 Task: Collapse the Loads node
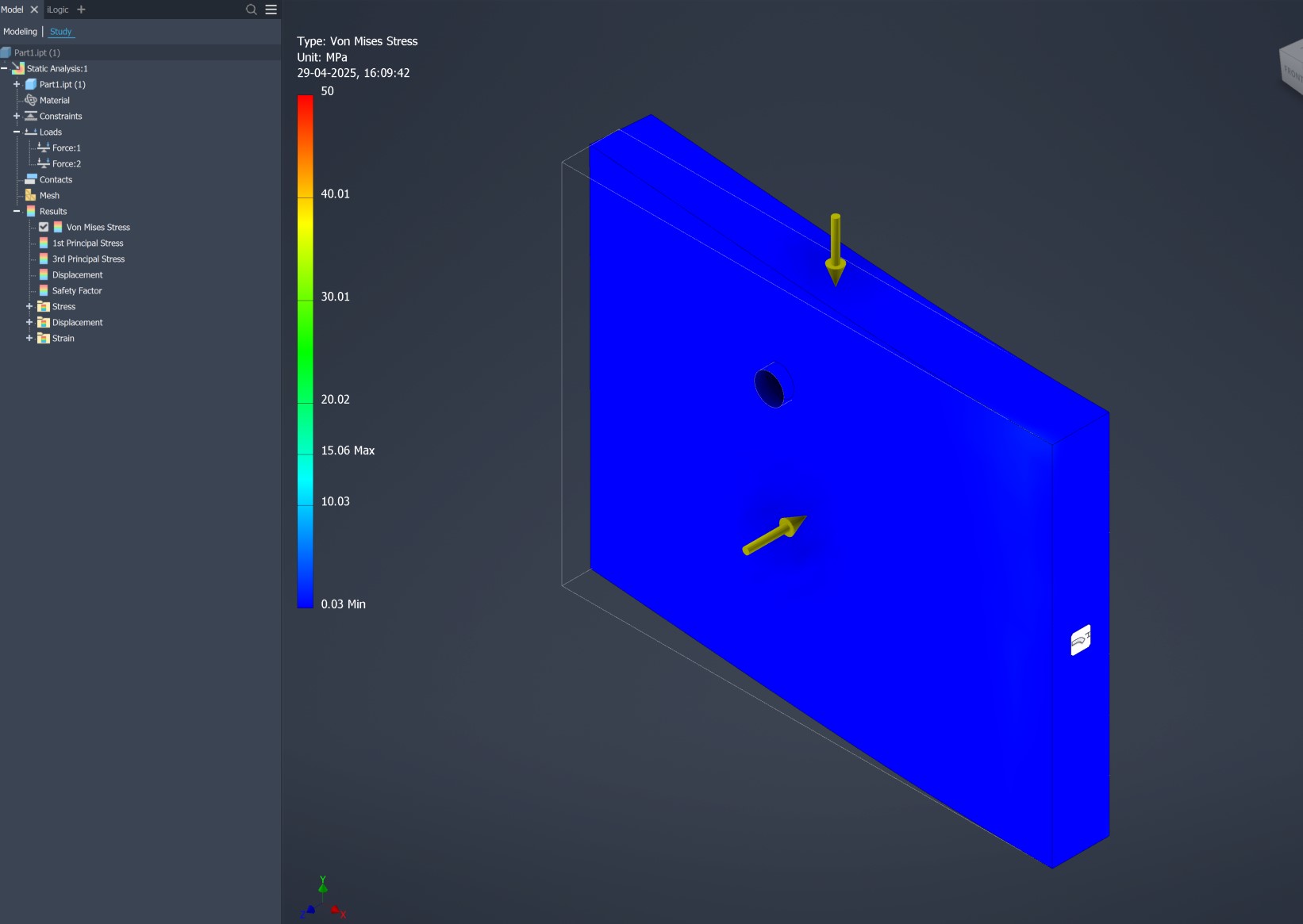(17, 132)
